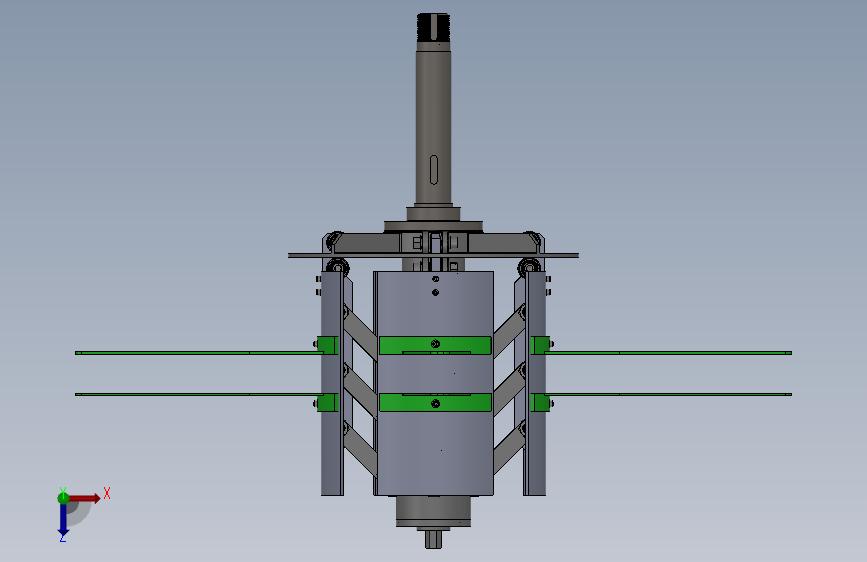Select the keyway slot on the vertical shaft
The height and width of the screenshot is (562, 867).
pos(434,169)
